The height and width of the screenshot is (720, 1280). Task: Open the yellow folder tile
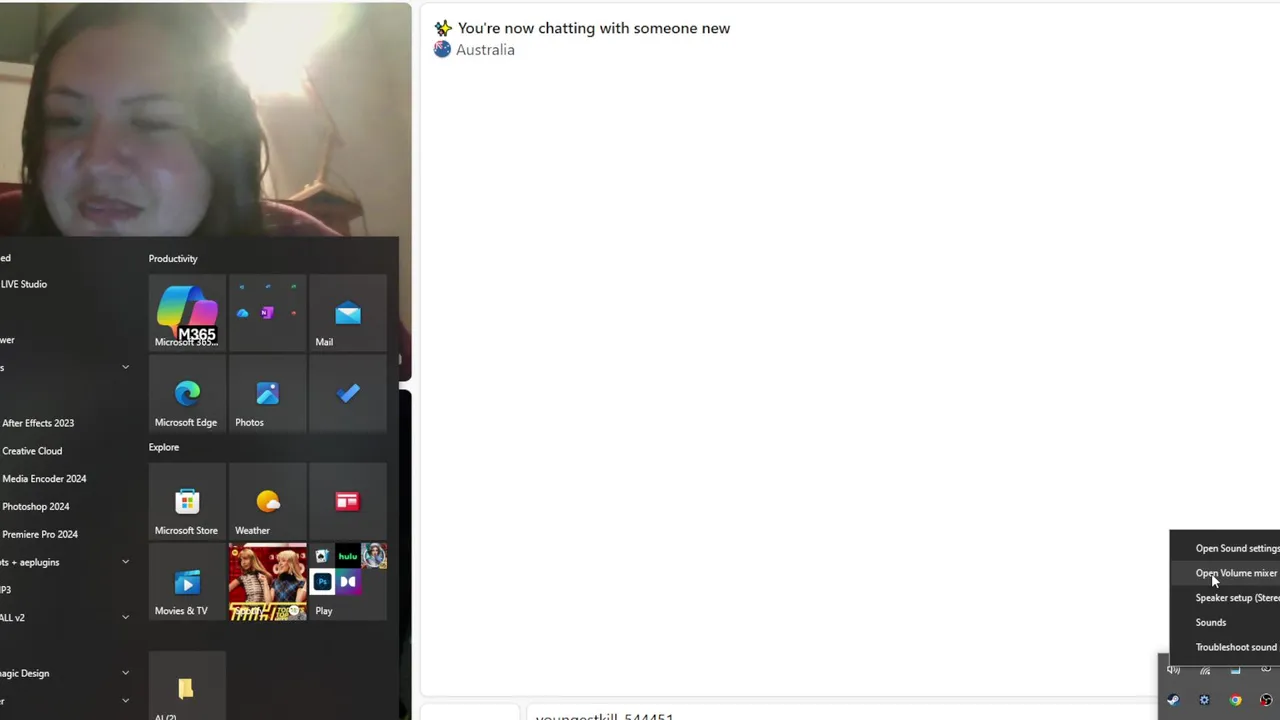coord(187,686)
